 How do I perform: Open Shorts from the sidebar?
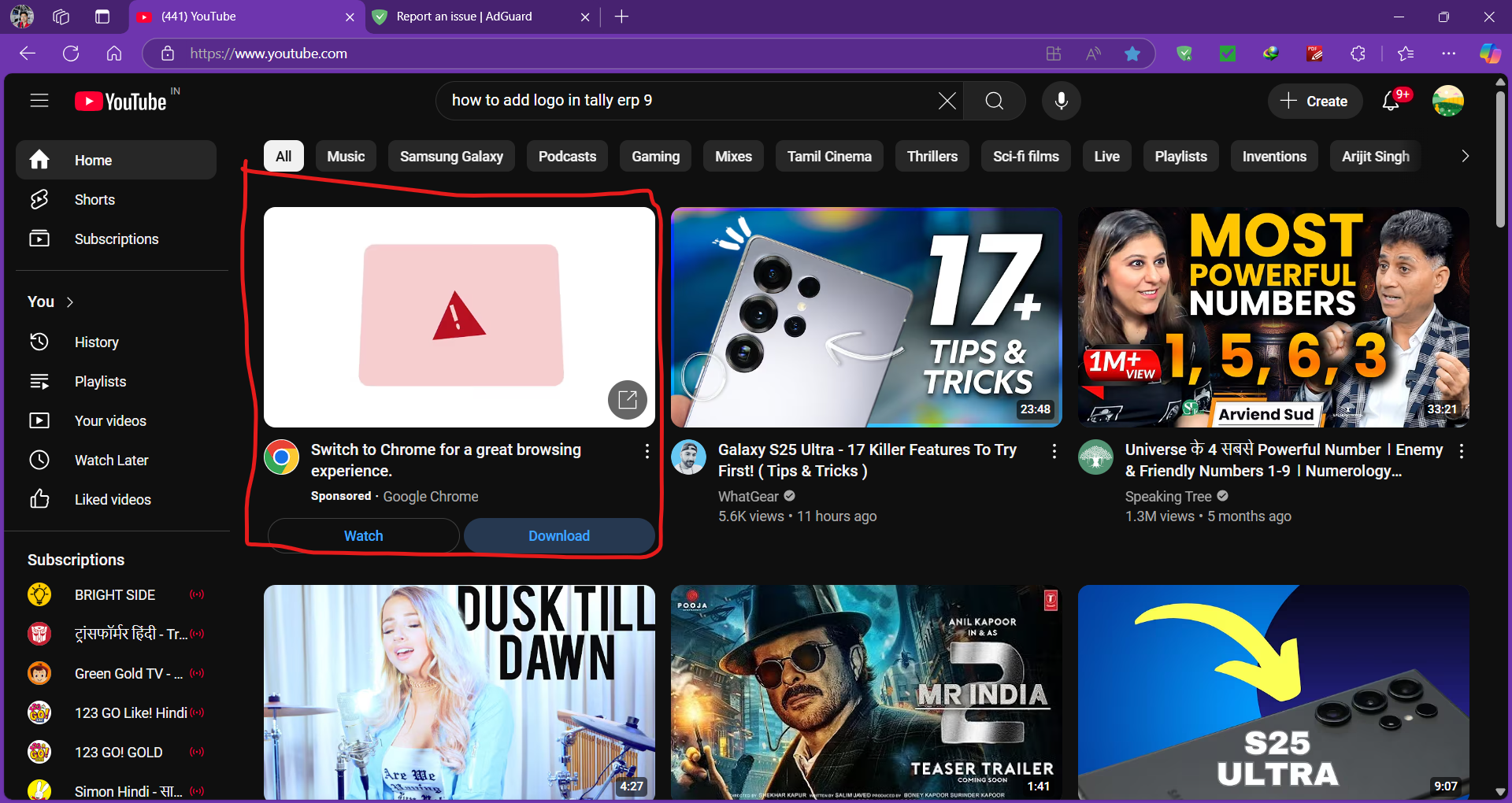[117, 200]
